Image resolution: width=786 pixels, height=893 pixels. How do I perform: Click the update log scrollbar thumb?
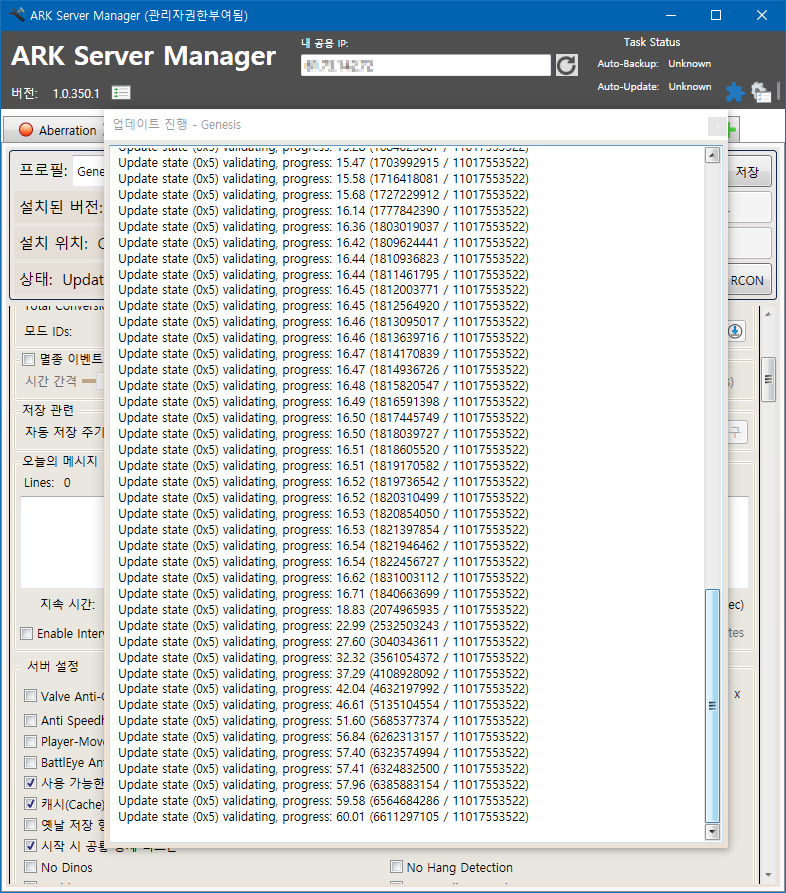pos(712,706)
